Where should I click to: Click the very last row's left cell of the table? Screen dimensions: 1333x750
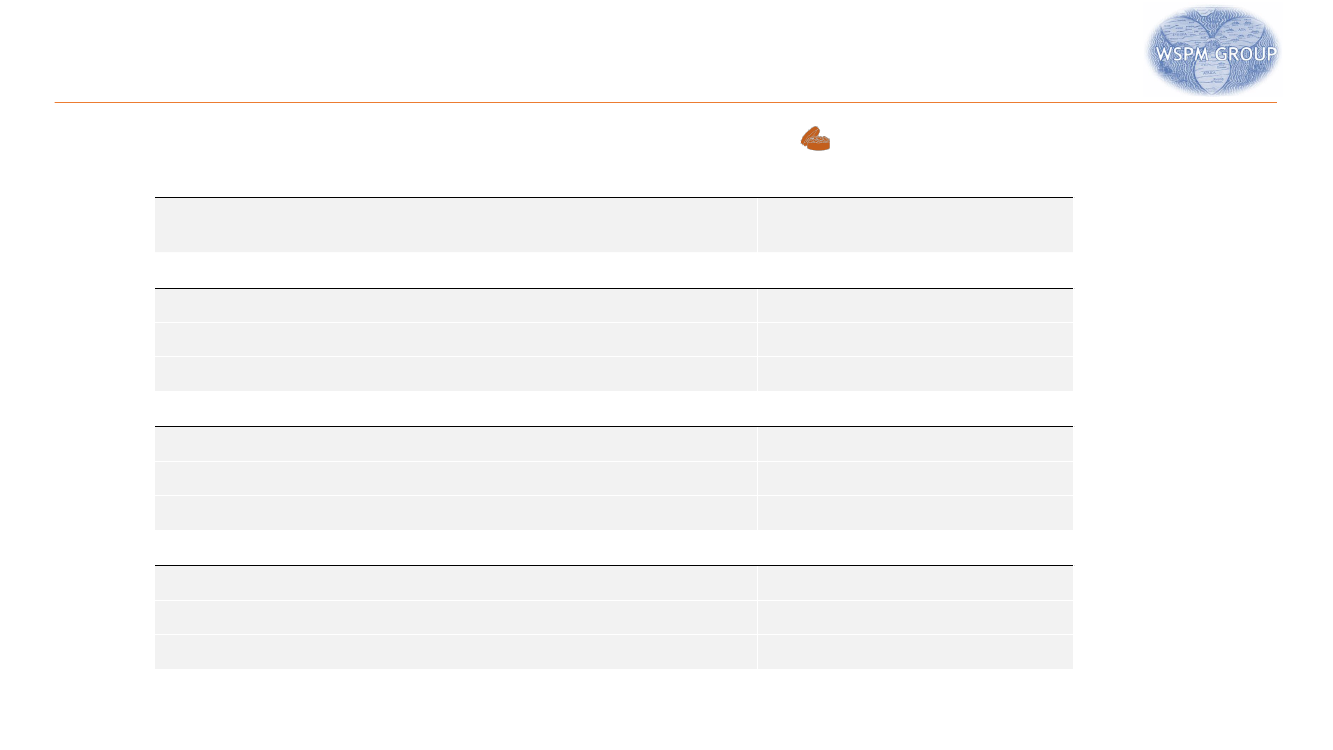pyautogui.click(x=456, y=652)
